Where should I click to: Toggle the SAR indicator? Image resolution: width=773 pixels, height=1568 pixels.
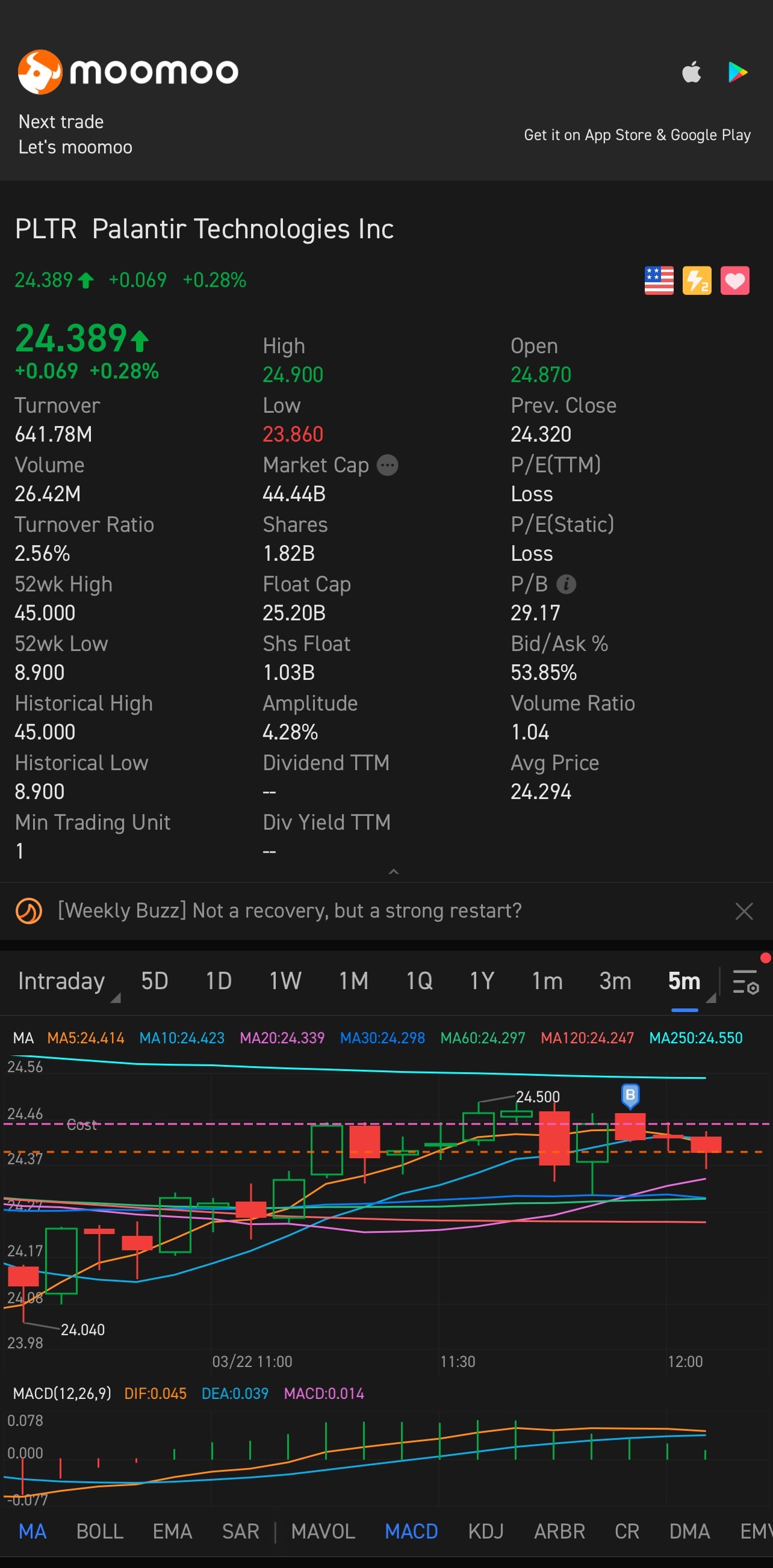(x=241, y=1531)
